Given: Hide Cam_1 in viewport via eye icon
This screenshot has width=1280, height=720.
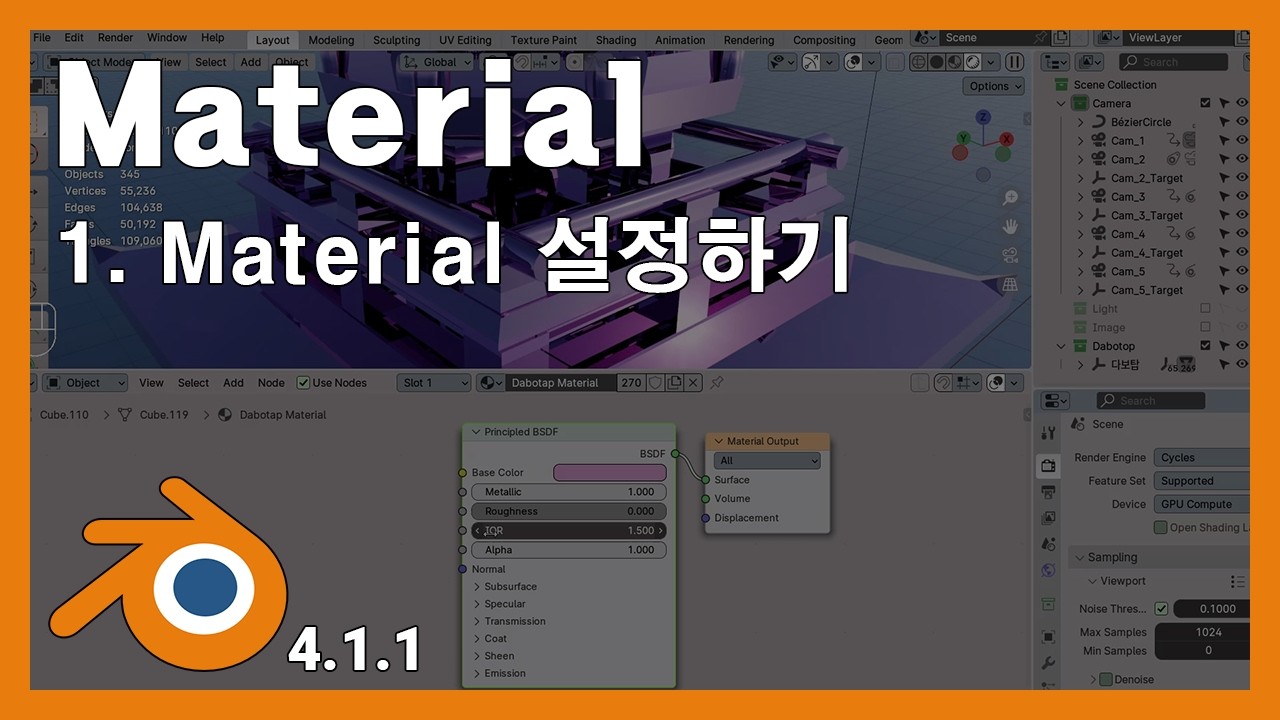Looking at the screenshot, I should point(1241,141).
